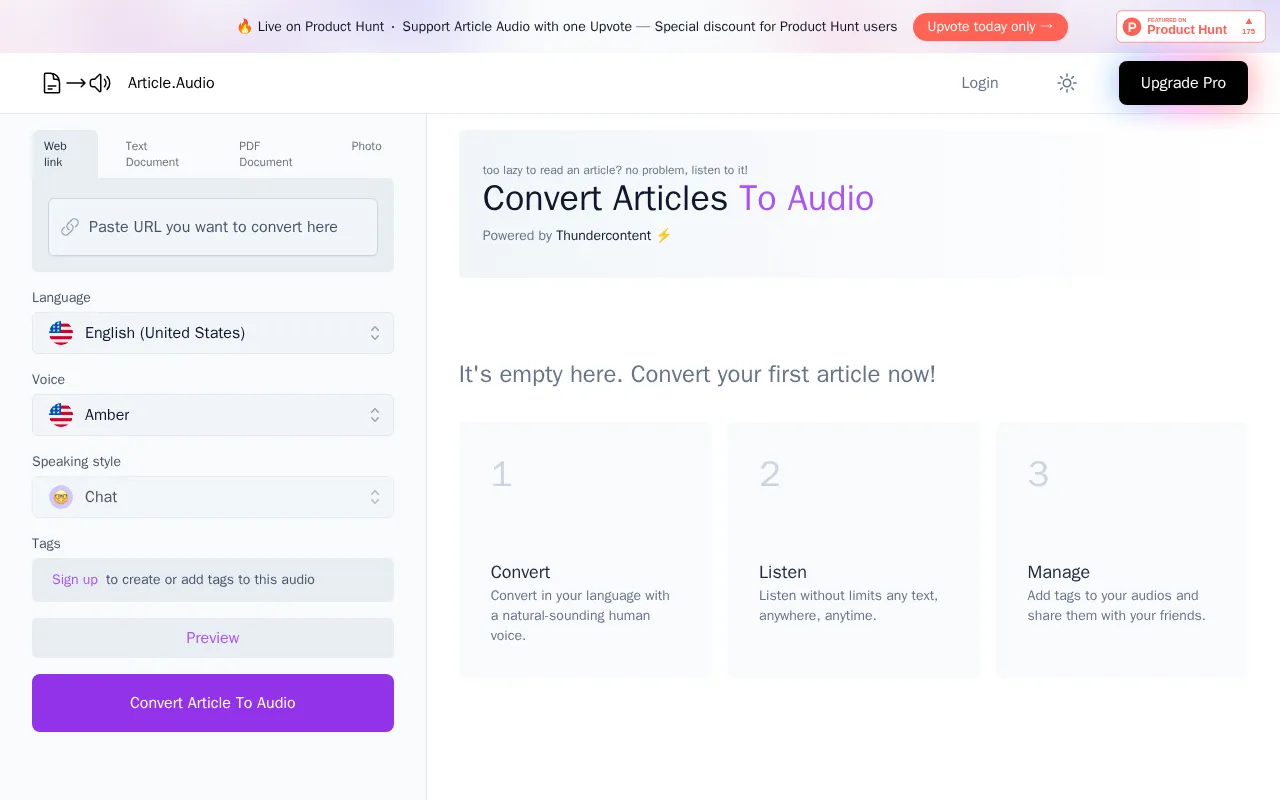Click the Upgrade Pro button

pyautogui.click(x=1183, y=83)
